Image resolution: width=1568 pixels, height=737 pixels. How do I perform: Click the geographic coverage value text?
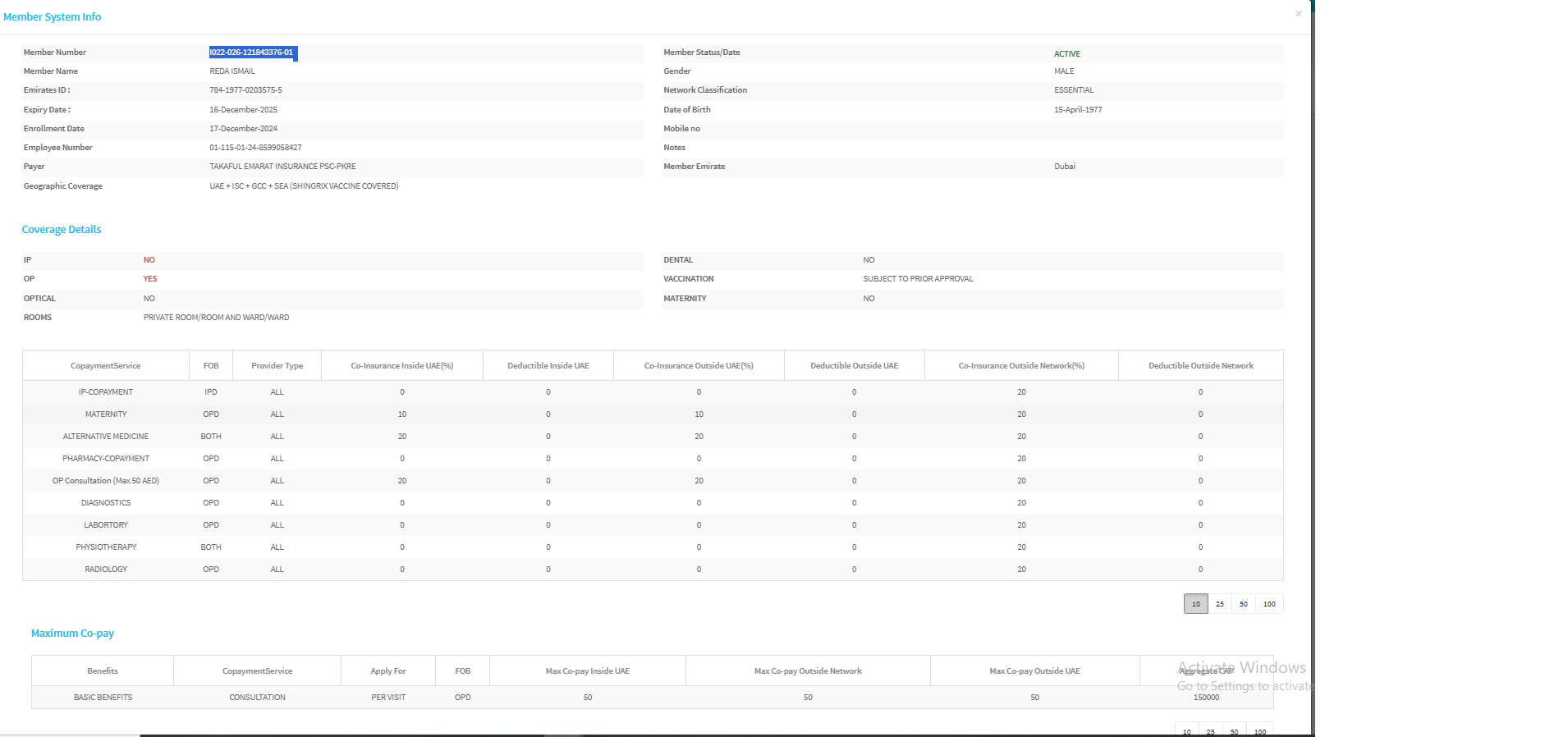(304, 186)
